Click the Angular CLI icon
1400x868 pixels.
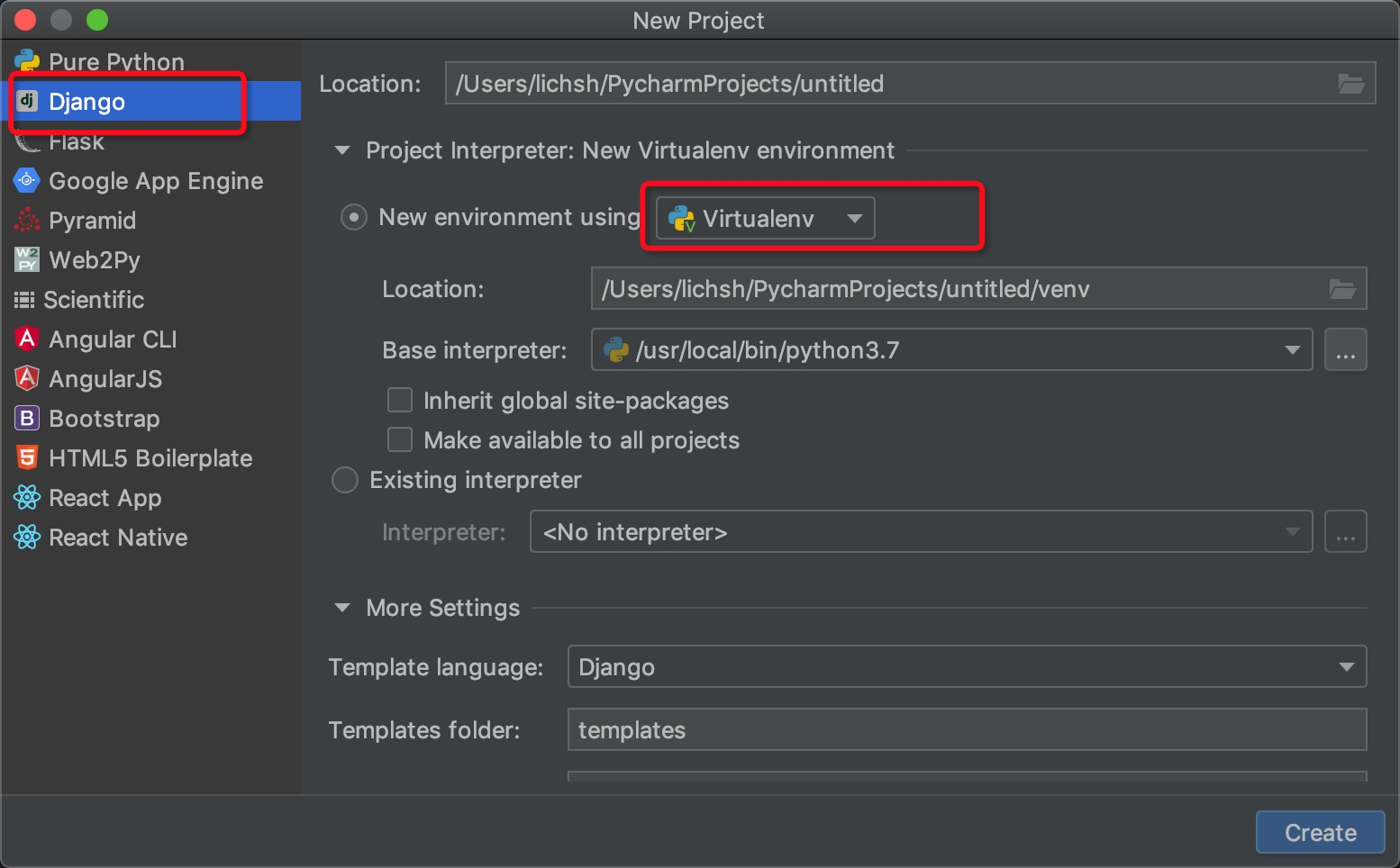[27, 339]
